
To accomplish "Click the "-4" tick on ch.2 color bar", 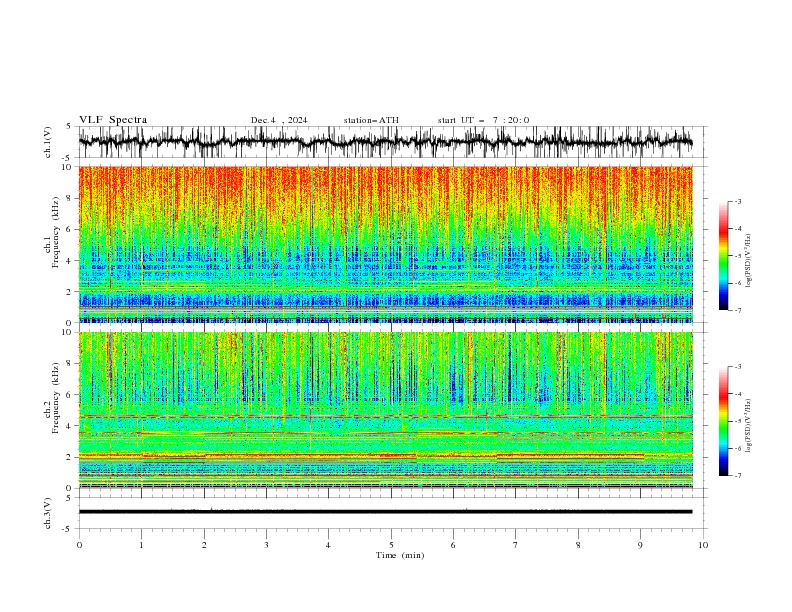I will pyautogui.click(x=738, y=394).
